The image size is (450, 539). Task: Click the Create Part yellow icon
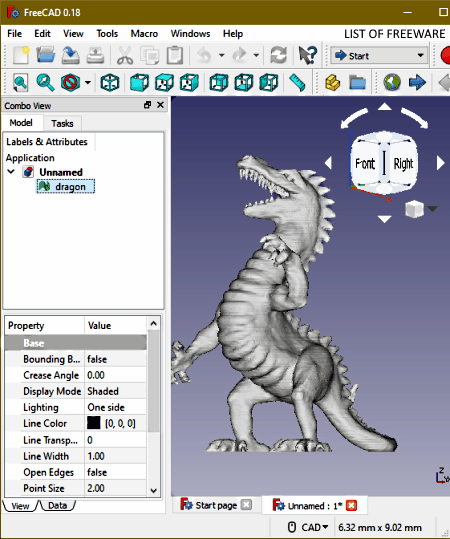tap(332, 83)
